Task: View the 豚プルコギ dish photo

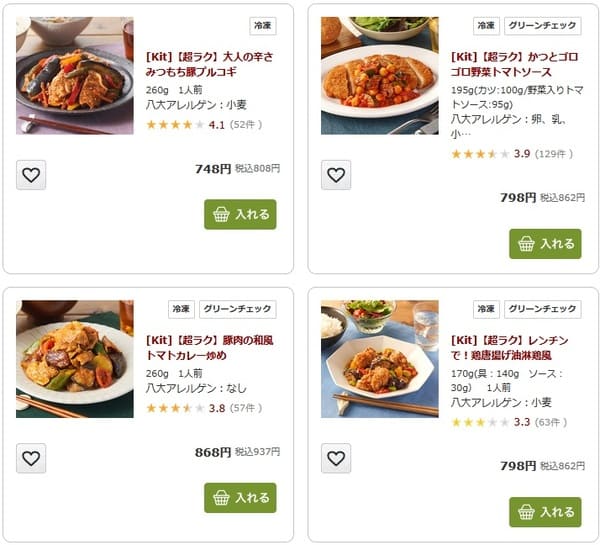Action: 75,75
